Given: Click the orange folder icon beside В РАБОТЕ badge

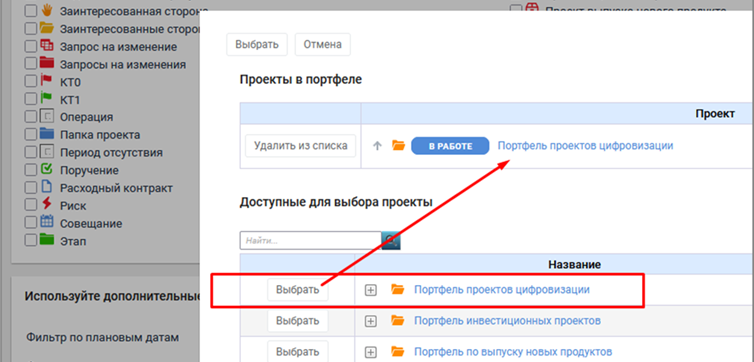Looking at the screenshot, I should 399,146.
